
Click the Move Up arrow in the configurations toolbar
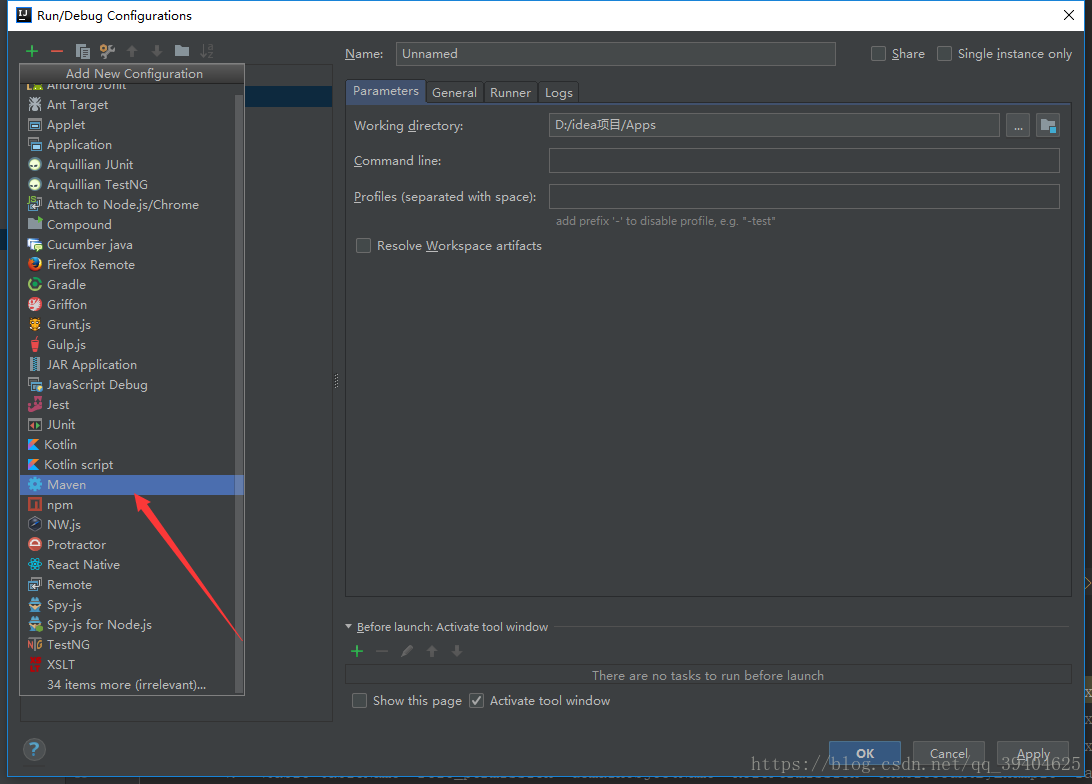point(132,51)
